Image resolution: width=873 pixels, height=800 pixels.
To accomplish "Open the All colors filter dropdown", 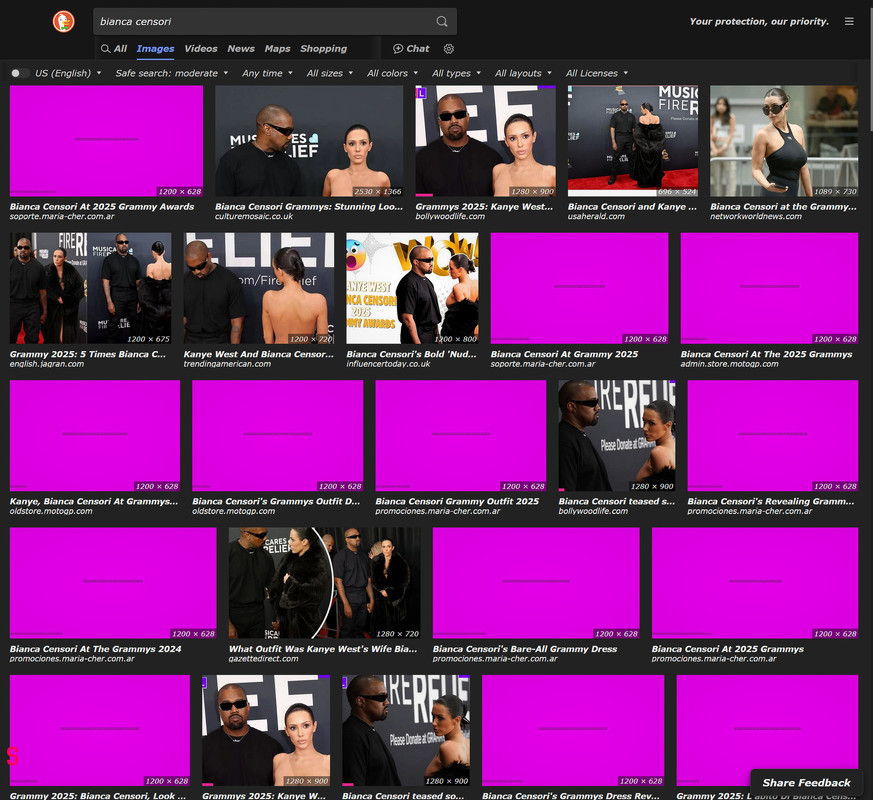I will (x=393, y=73).
